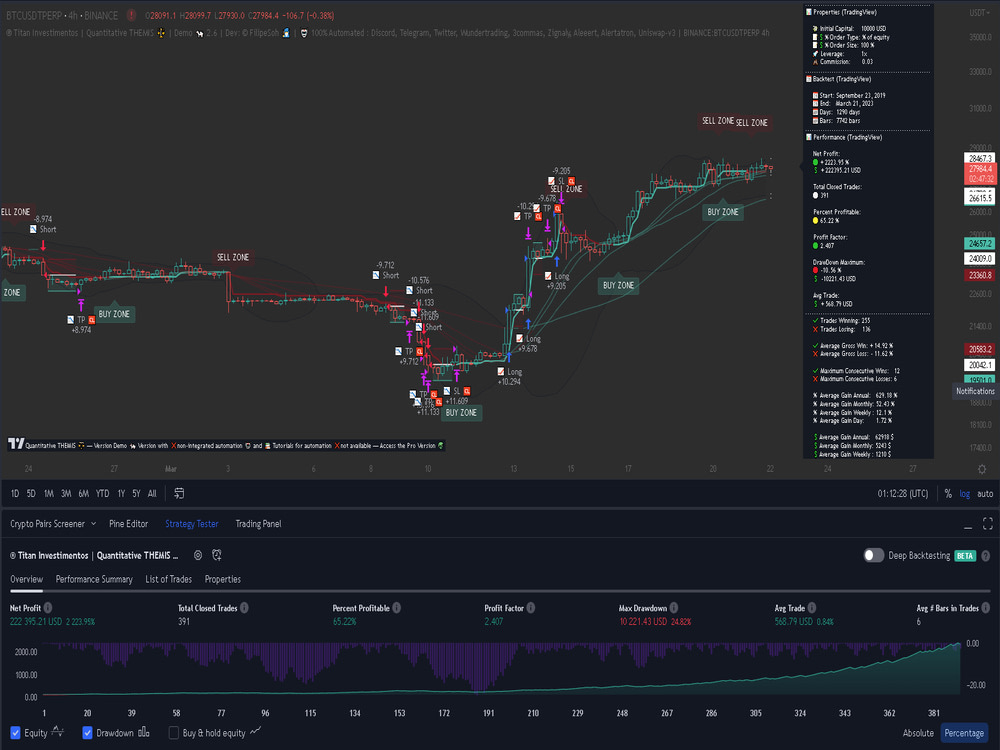Open the Crypto Pairs Screener dropdown
This screenshot has width=1000, height=750.
point(48,523)
